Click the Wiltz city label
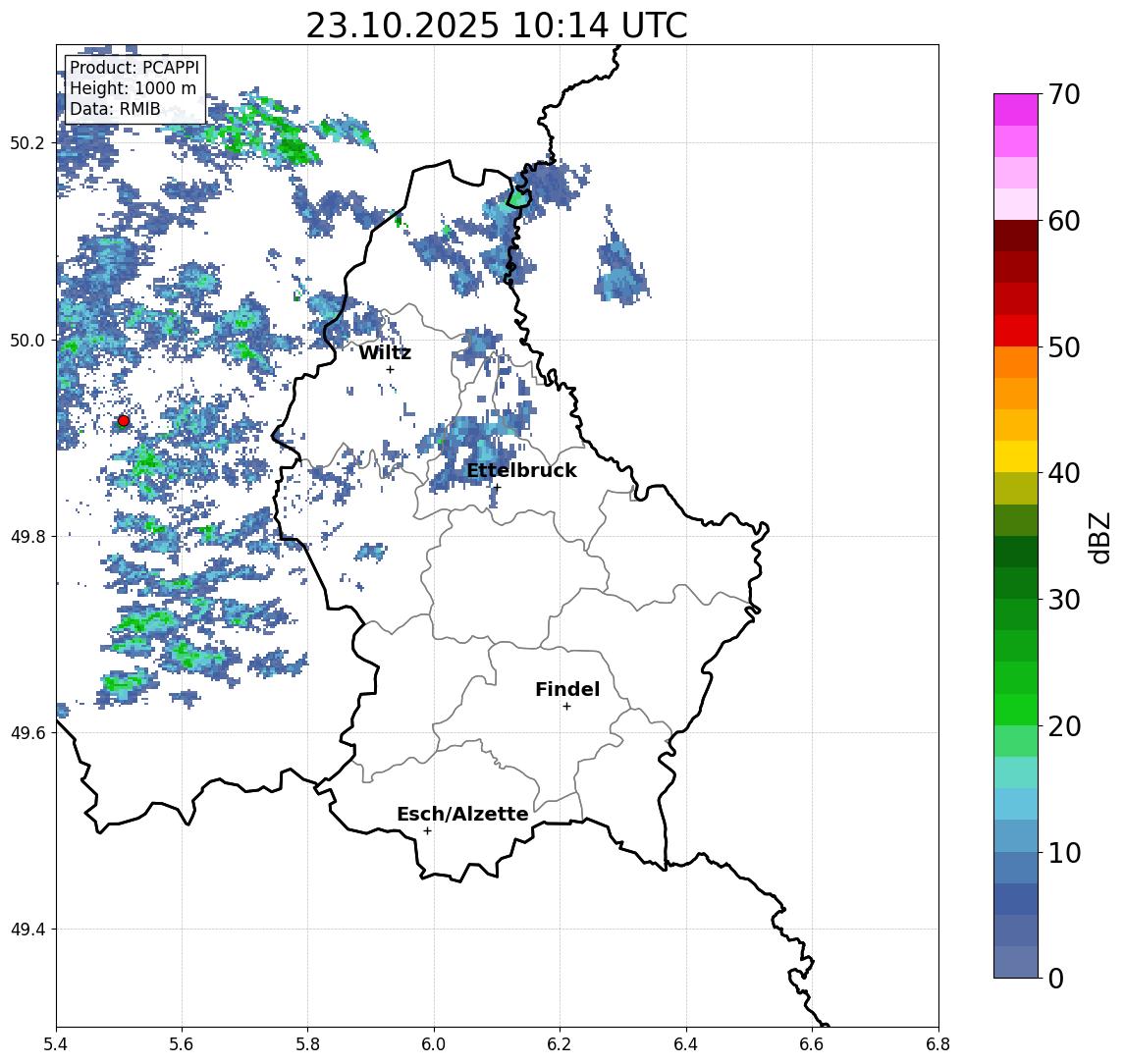This screenshot has width=1124, height=1064. (x=385, y=352)
